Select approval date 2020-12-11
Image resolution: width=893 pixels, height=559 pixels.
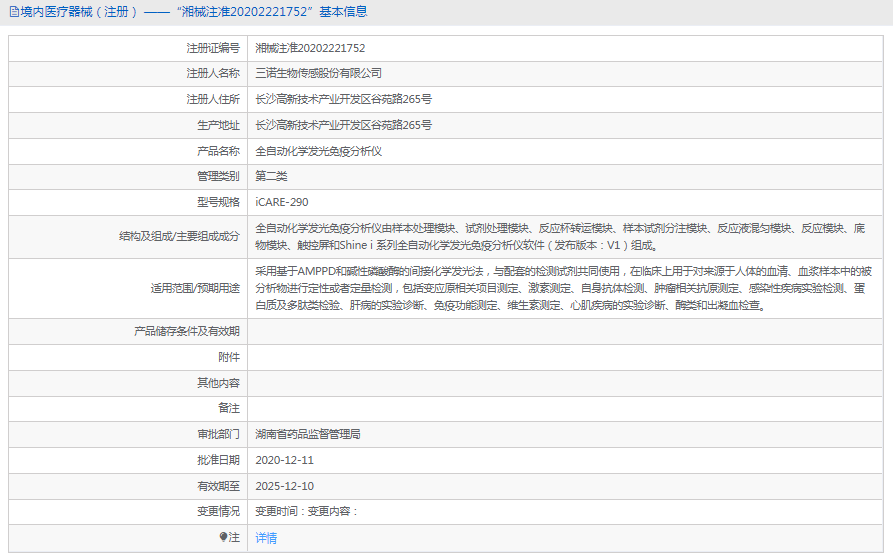(285, 460)
